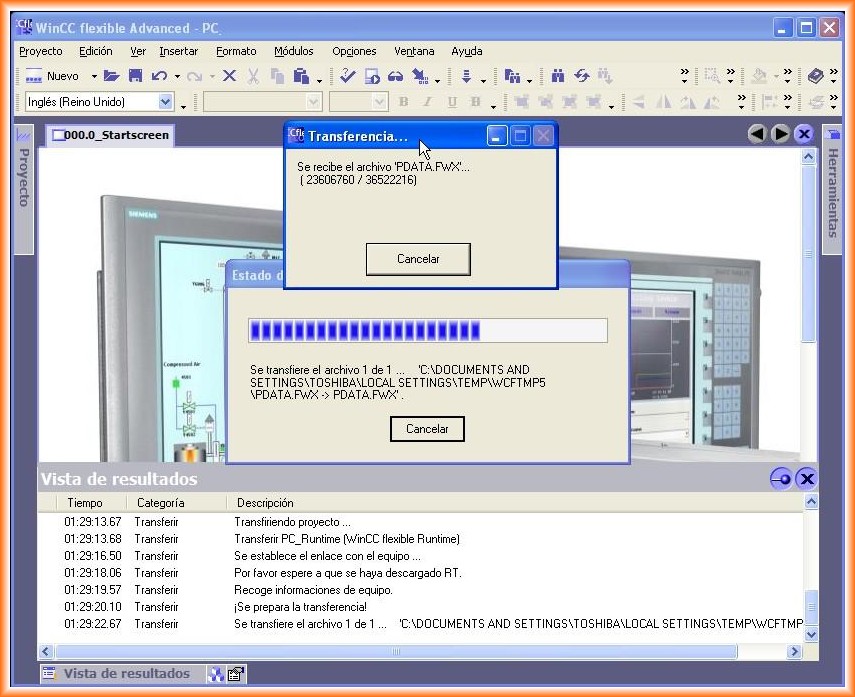Select the 000.0_Startscreen tab
Viewport: 855px width, 697px height.
109,135
